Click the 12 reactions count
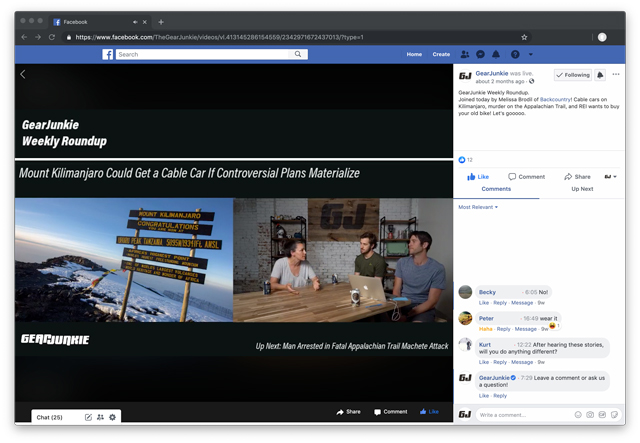Image resolution: width=640 pixels, height=443 pixels. (x=470, y=160)
